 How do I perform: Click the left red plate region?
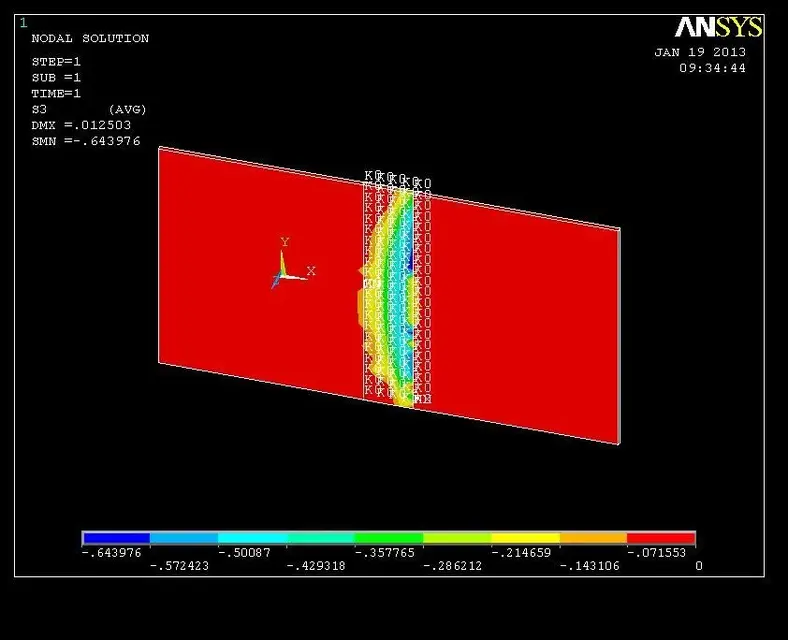coord(259,271)
